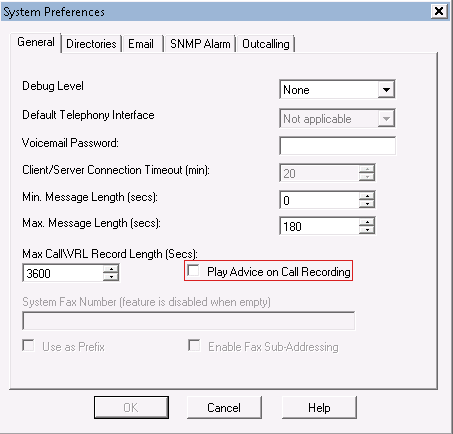Viewport: 453px width, 434px height.
Task: Decrease Max Call\VRL Record Length spinner
Action: click(x=111, y=277)
